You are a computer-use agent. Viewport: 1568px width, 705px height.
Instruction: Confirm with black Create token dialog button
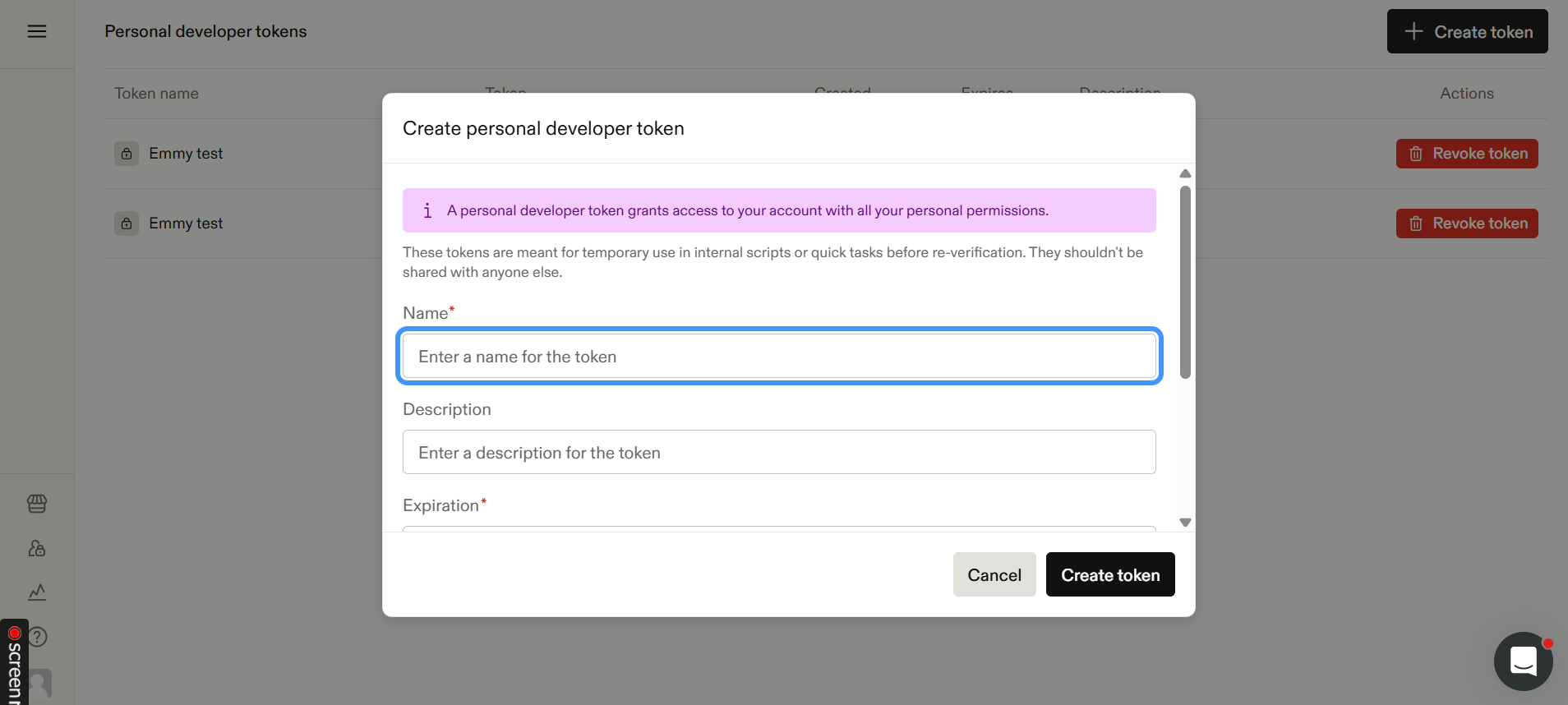pyautogui.click(x=1110, y=574)
